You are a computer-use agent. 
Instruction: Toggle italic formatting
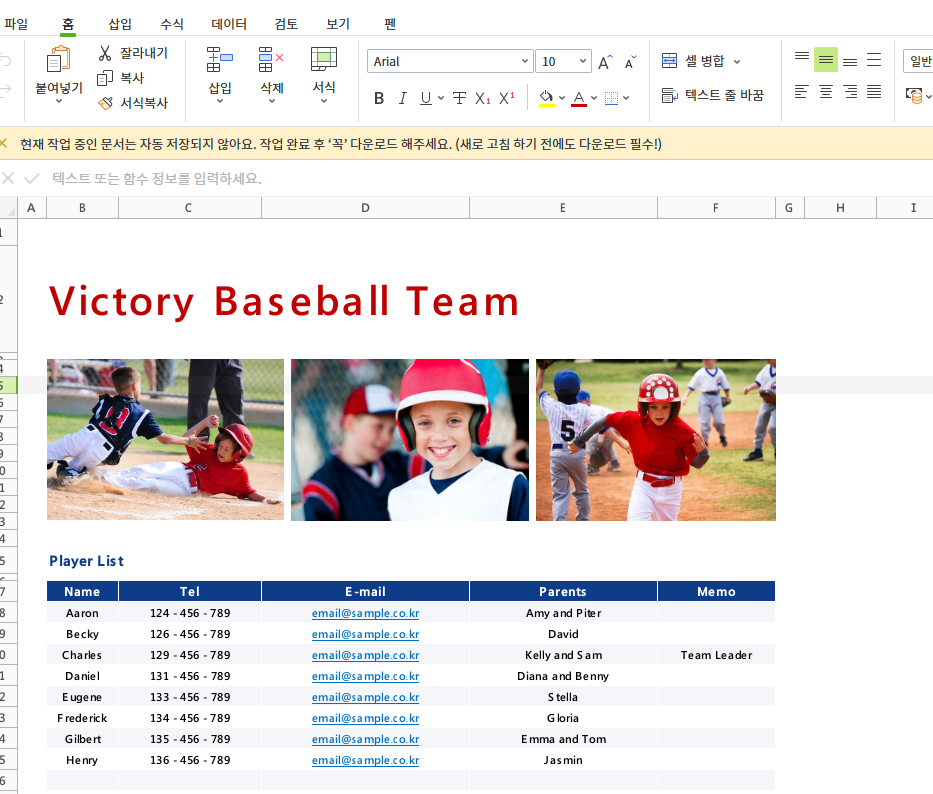point(403,98)
